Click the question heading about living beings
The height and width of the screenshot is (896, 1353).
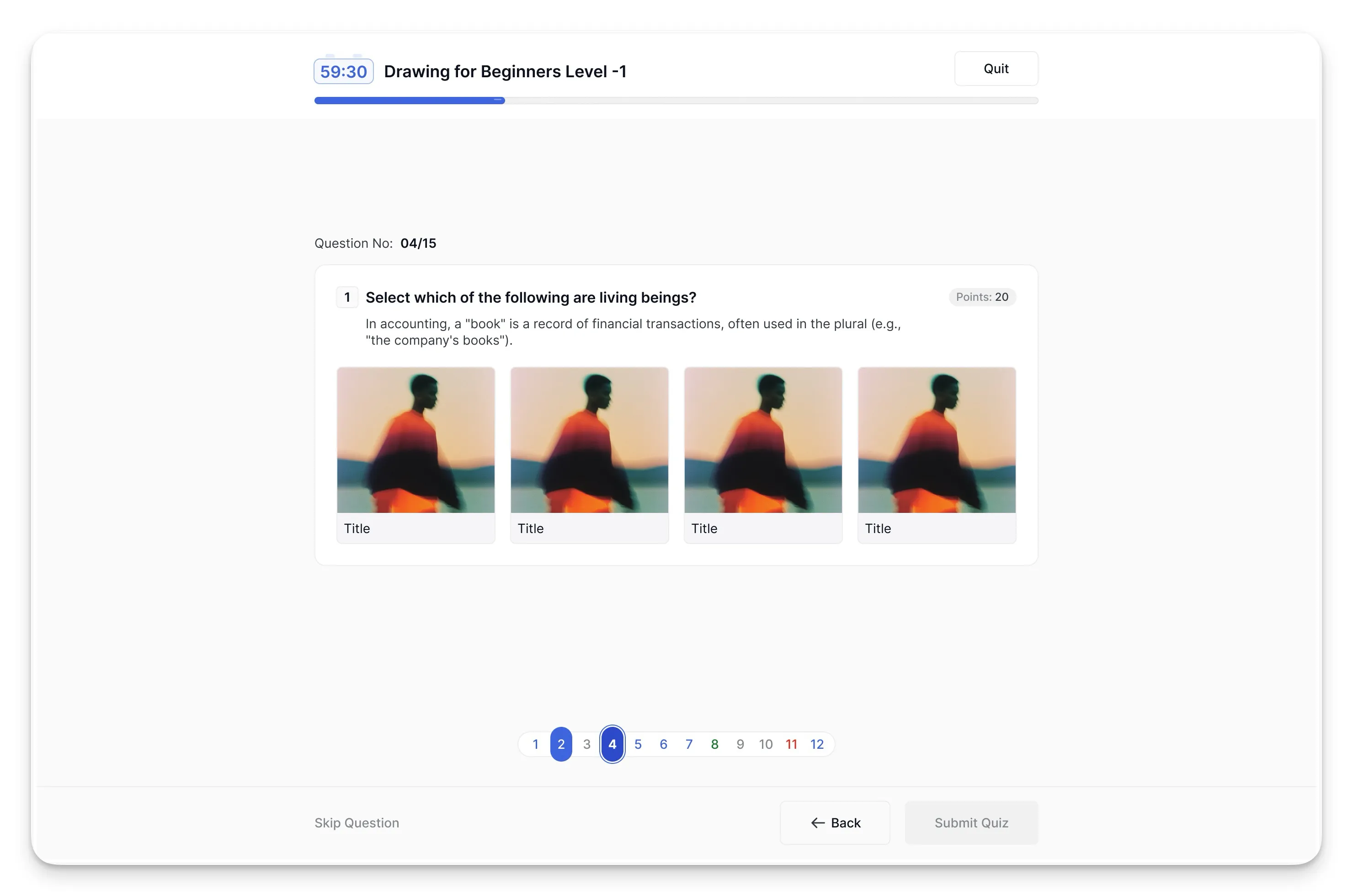(x=531, y=298)
